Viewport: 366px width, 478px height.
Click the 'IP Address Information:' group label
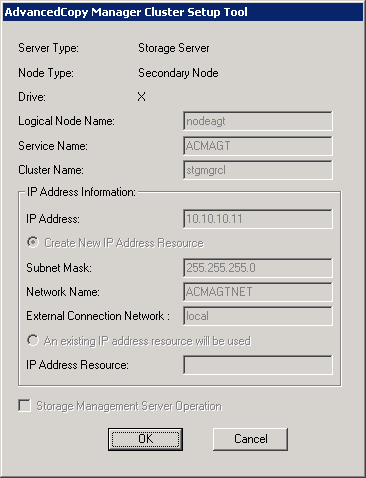[81, 192]
